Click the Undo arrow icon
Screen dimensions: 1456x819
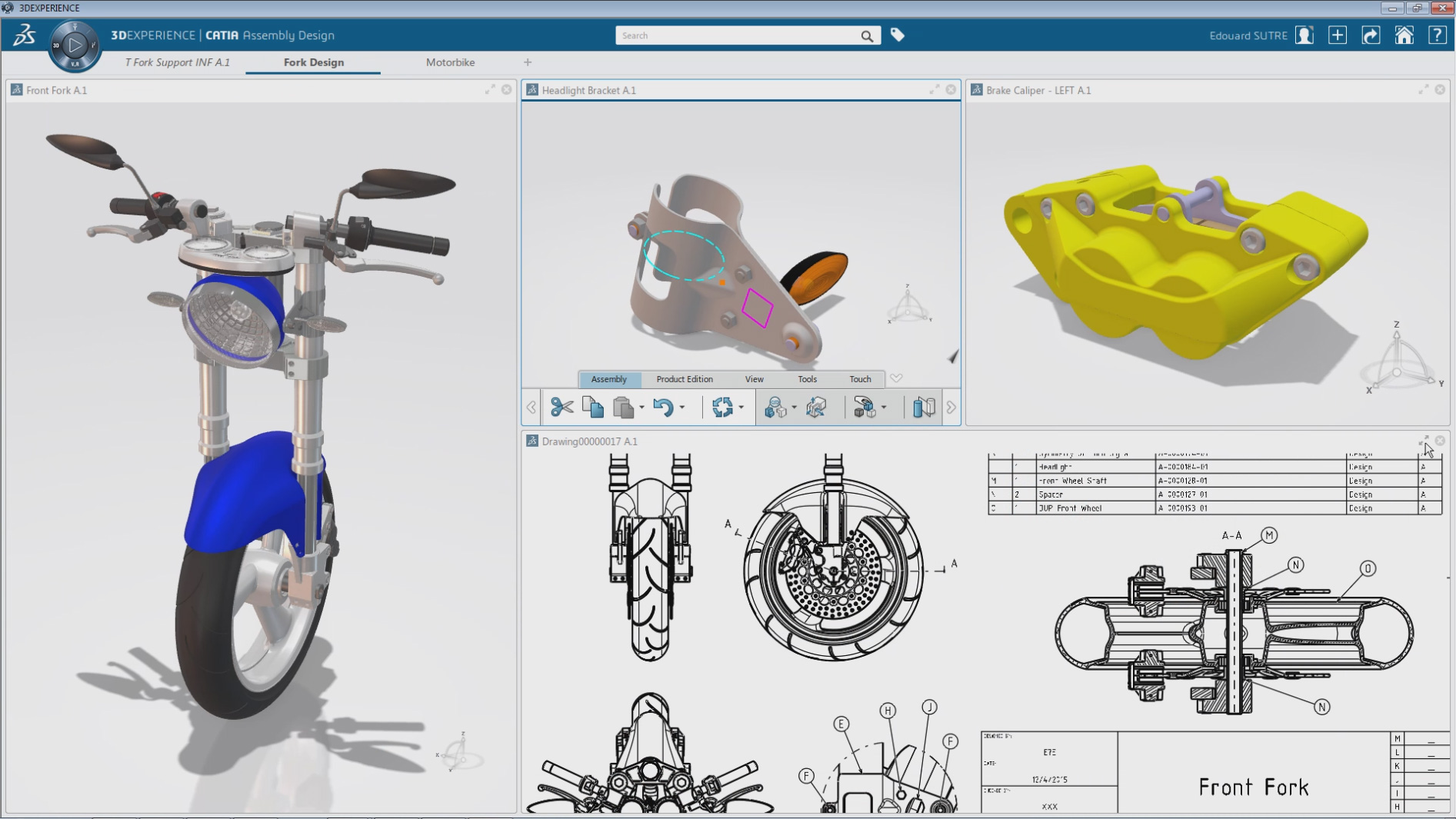663,407
